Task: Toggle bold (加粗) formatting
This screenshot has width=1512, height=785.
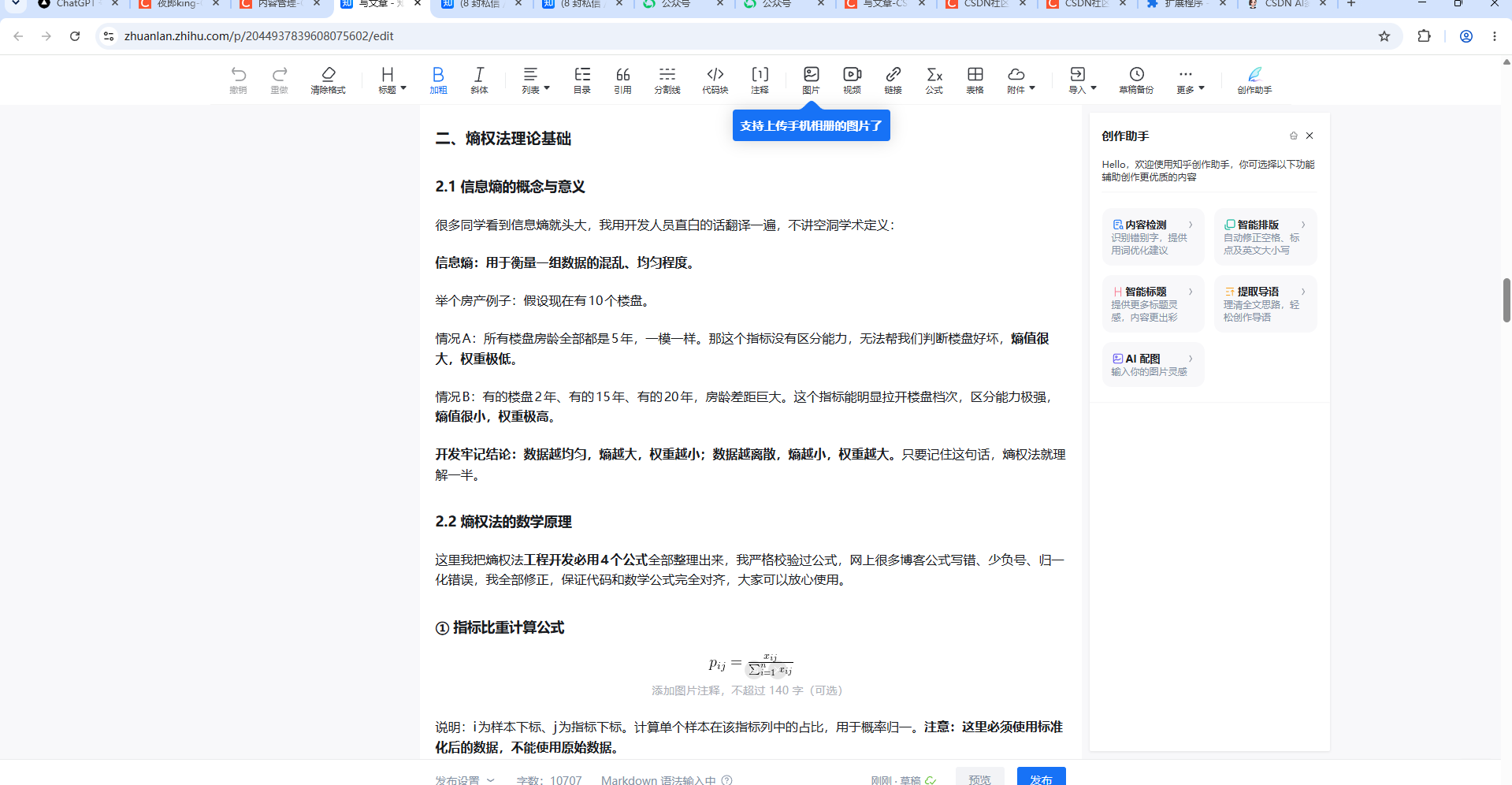Action: tap(438, 80)
